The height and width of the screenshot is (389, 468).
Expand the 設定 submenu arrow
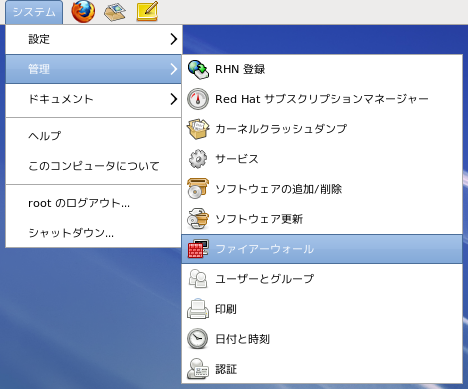(x=173, y=39)
